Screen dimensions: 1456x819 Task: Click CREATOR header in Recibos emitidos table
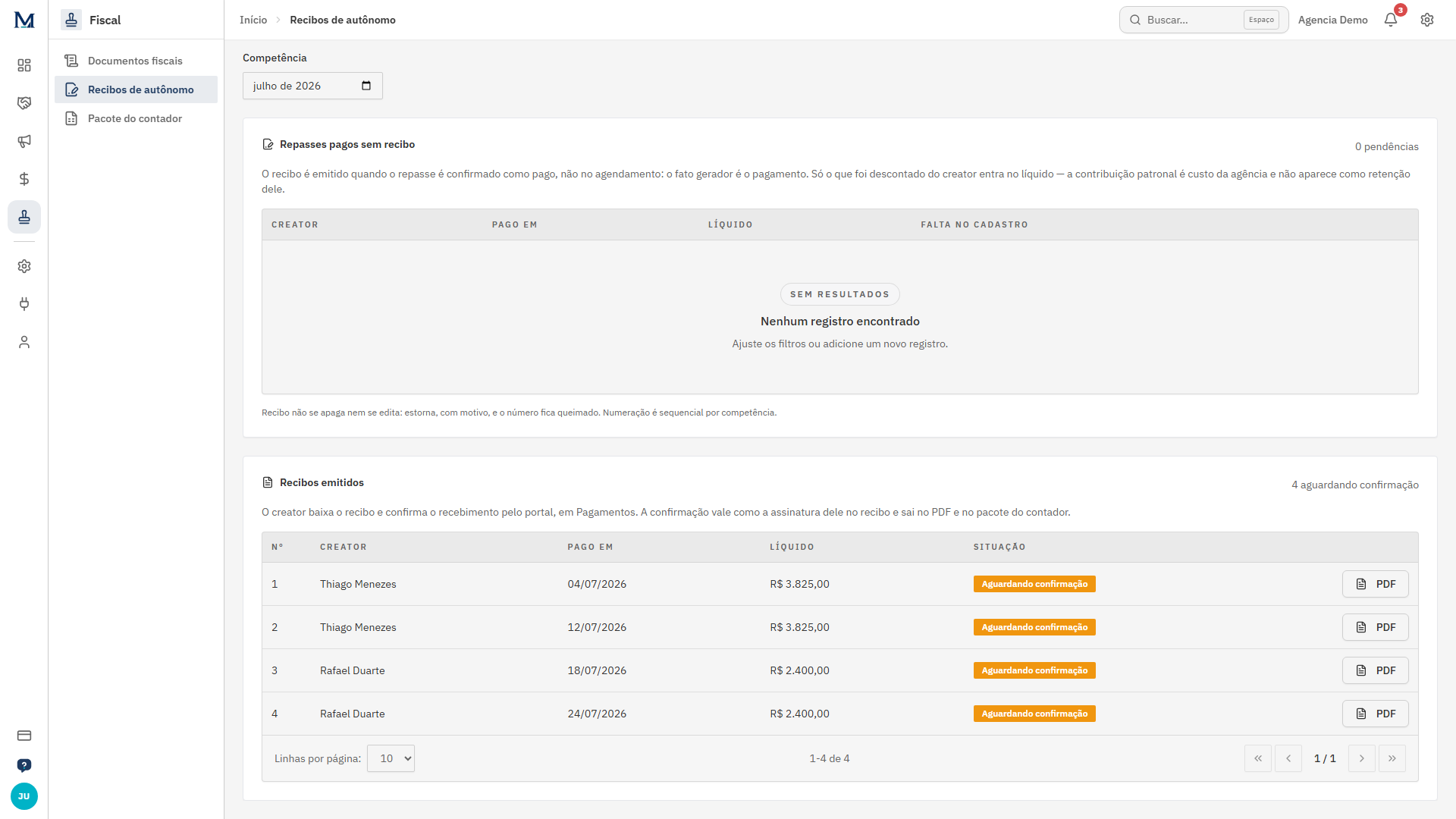coord(344,547)
